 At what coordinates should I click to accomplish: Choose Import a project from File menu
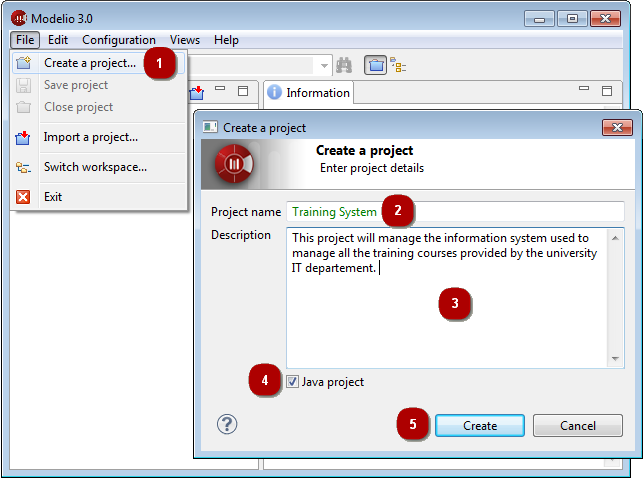[x=90, y=137]
